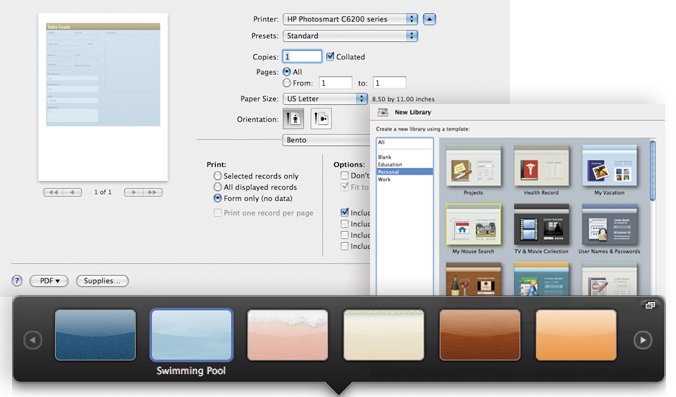This screenshot has height=397, width=676.
Task: Uncheck the first checked Include option
Action: [x=344, y=213]
